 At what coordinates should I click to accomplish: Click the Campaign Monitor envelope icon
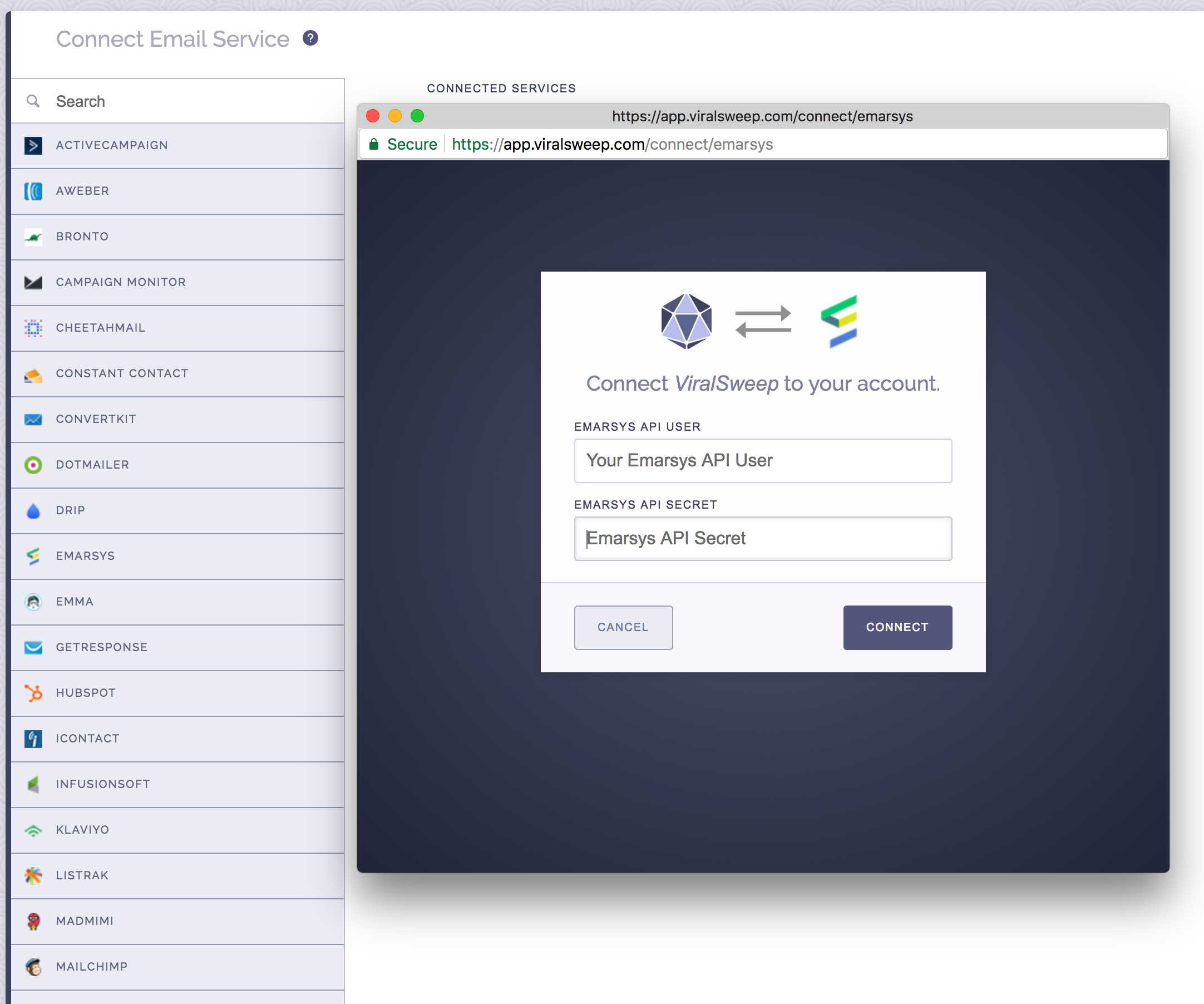pos(33,283)
